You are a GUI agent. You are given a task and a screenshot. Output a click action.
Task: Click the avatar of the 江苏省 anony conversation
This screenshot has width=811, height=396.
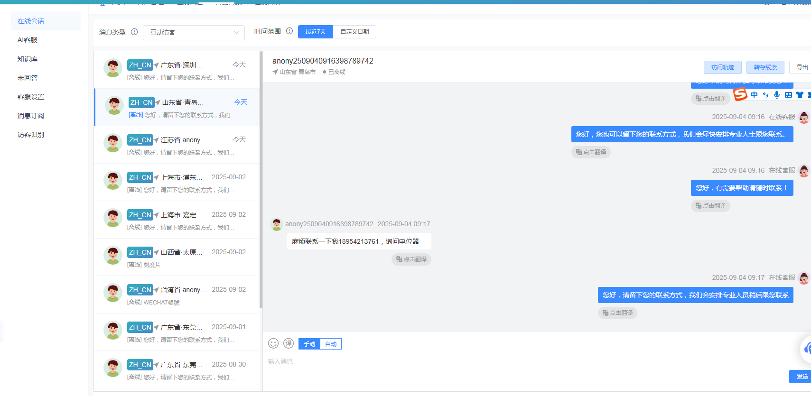tap(113, 143)
